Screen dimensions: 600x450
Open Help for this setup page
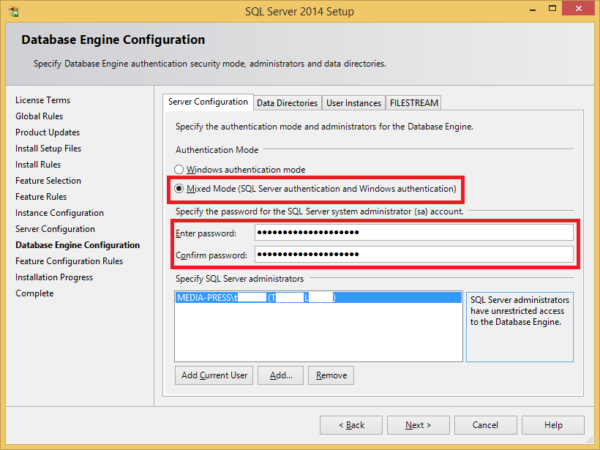[x=553, y=425]
